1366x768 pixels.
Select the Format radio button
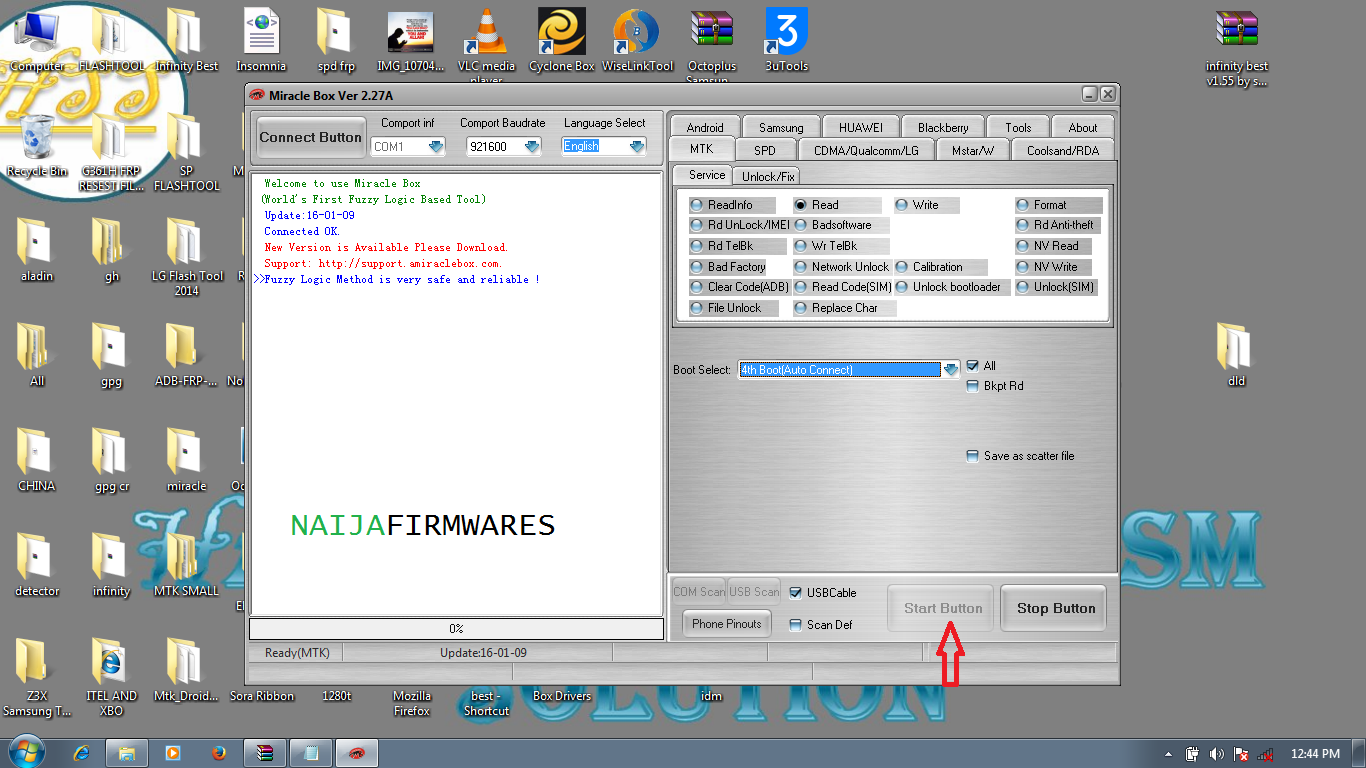tap(1024, 204)
